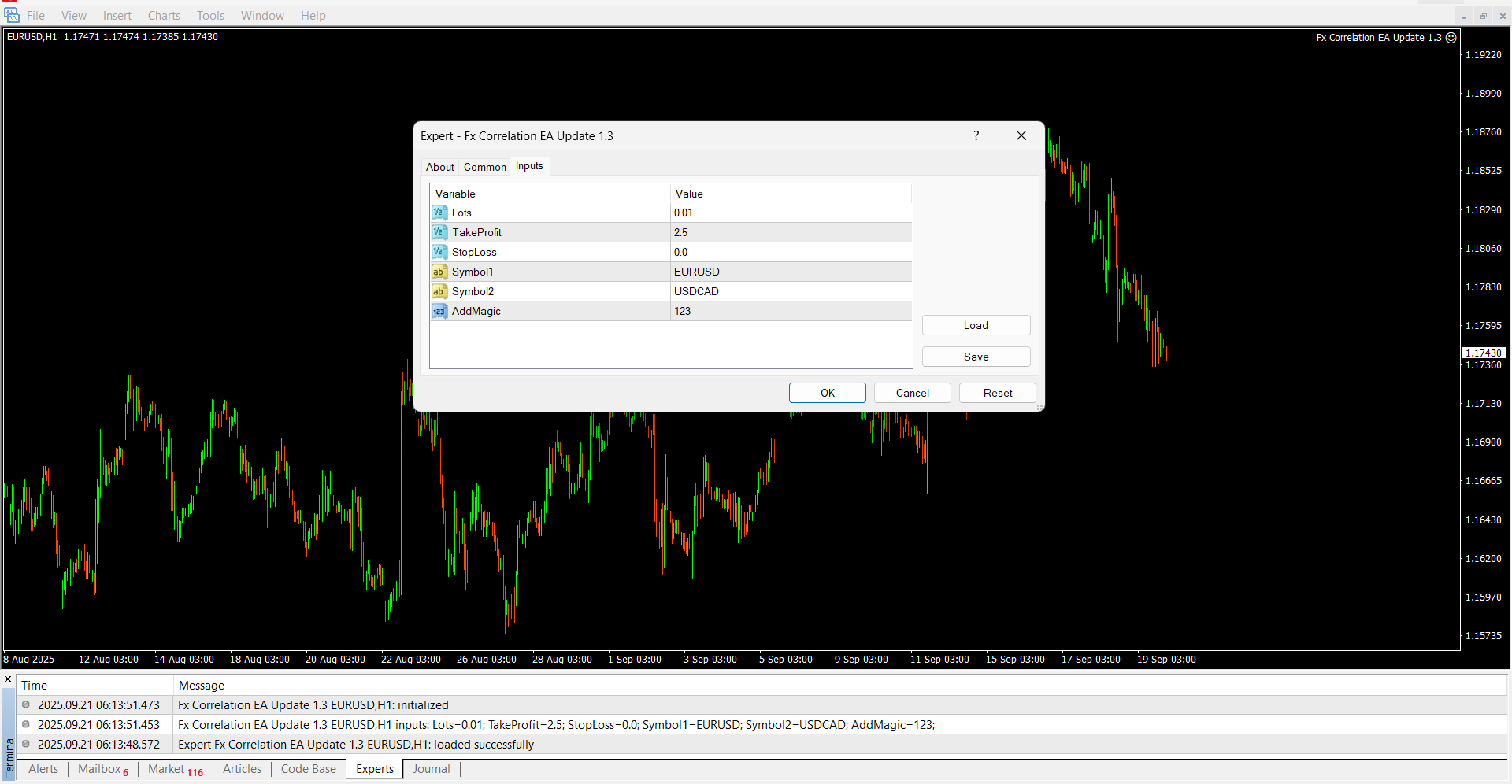This screenshot has height=784, width=1512.
Task: Click the Reset button
Action: 997,393
